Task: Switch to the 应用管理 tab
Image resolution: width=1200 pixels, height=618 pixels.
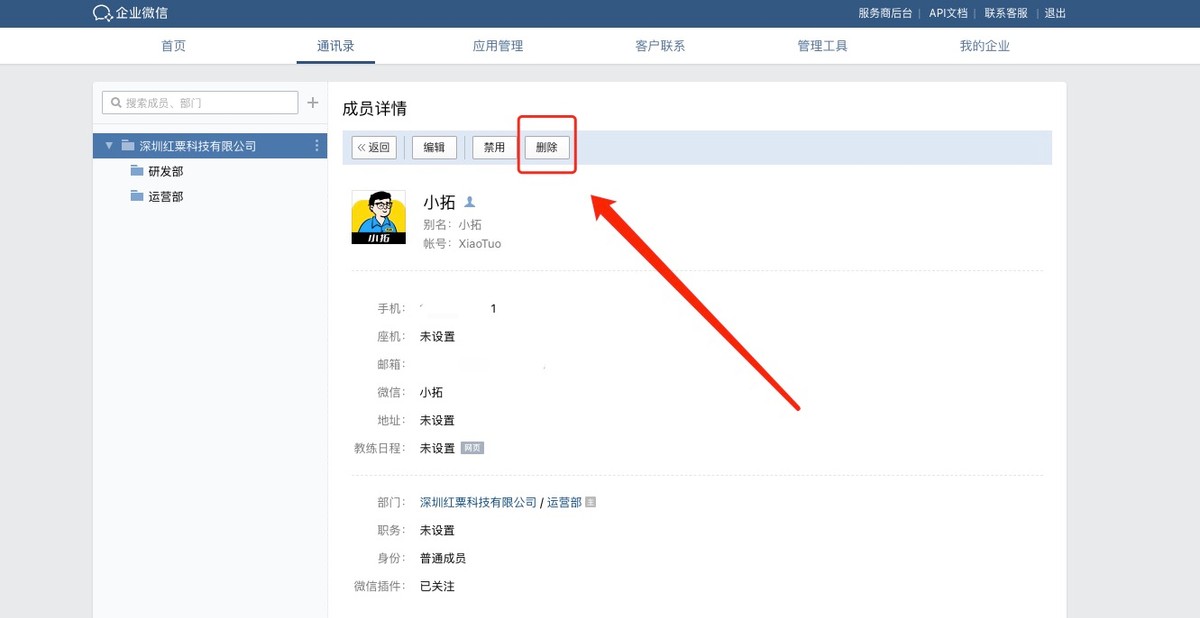Action: [x=497, y=45]
